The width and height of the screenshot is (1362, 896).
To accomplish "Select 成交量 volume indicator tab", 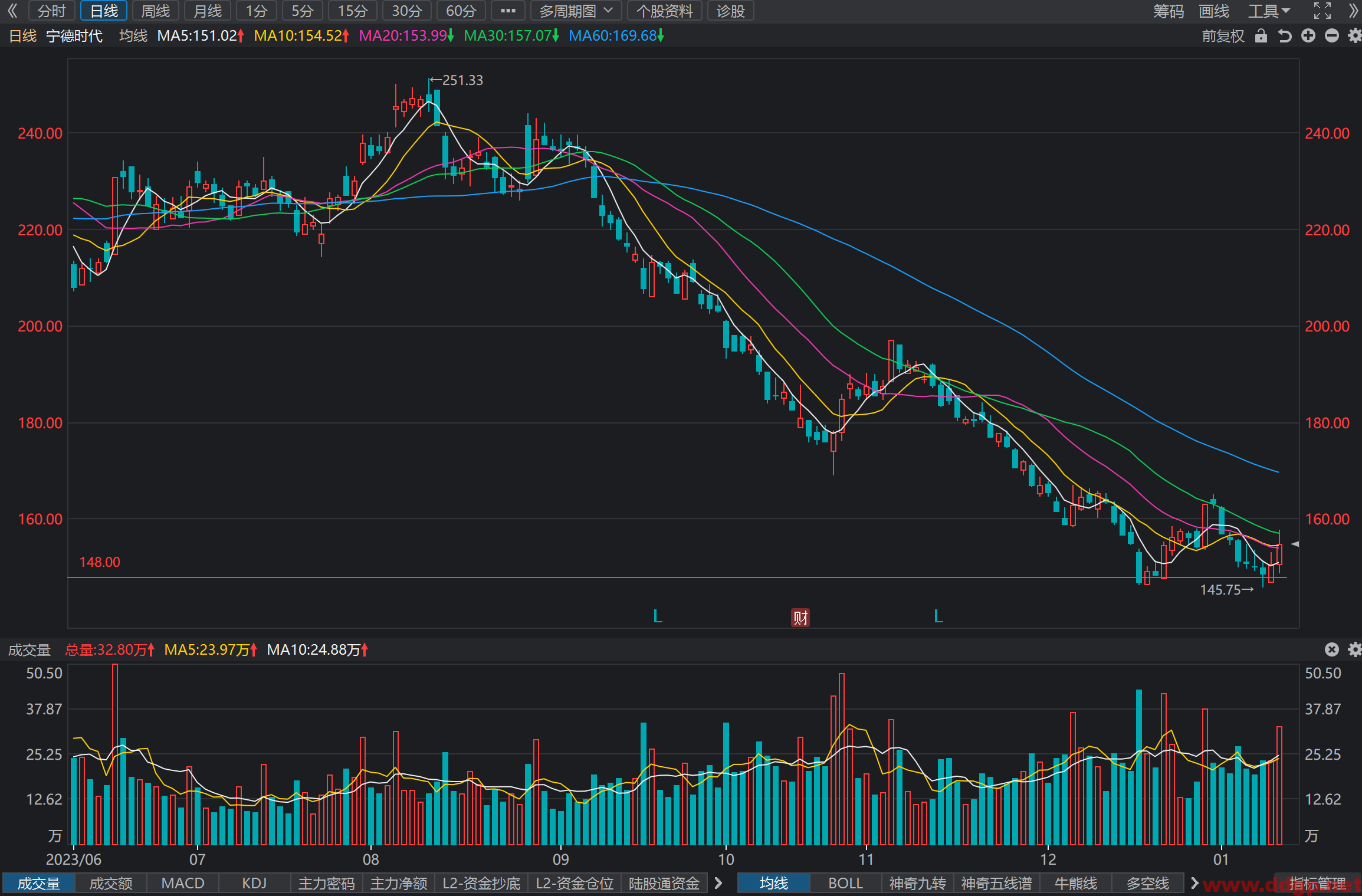I will pyautogui.click(x=39, y=883).
